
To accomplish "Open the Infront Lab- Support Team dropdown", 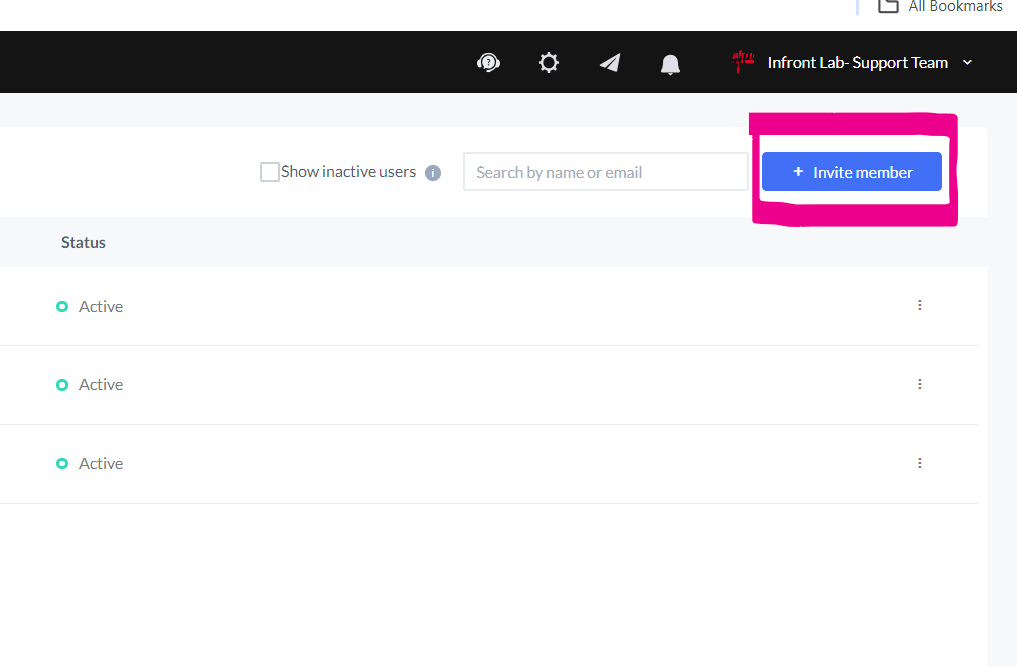I will (x=966, y=62).
